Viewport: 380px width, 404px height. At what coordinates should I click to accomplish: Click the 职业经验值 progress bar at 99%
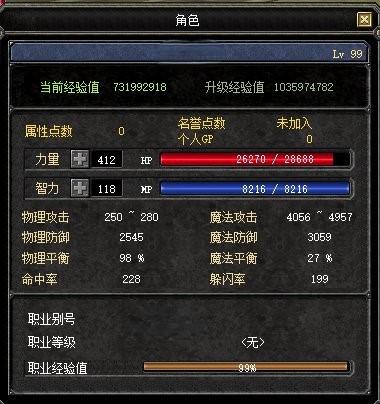point(247,367)
